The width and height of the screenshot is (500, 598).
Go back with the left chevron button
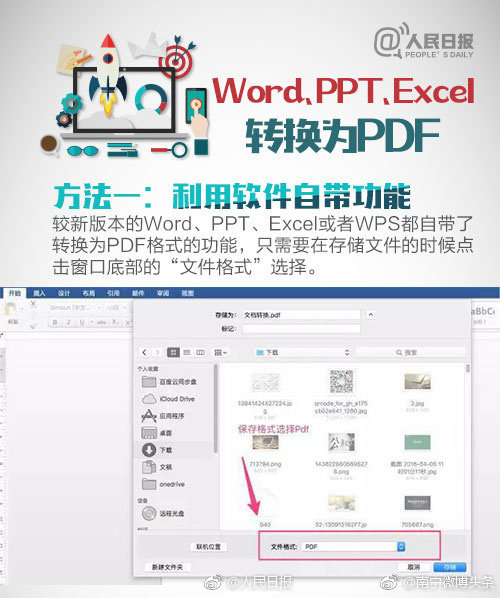(144, 352)
